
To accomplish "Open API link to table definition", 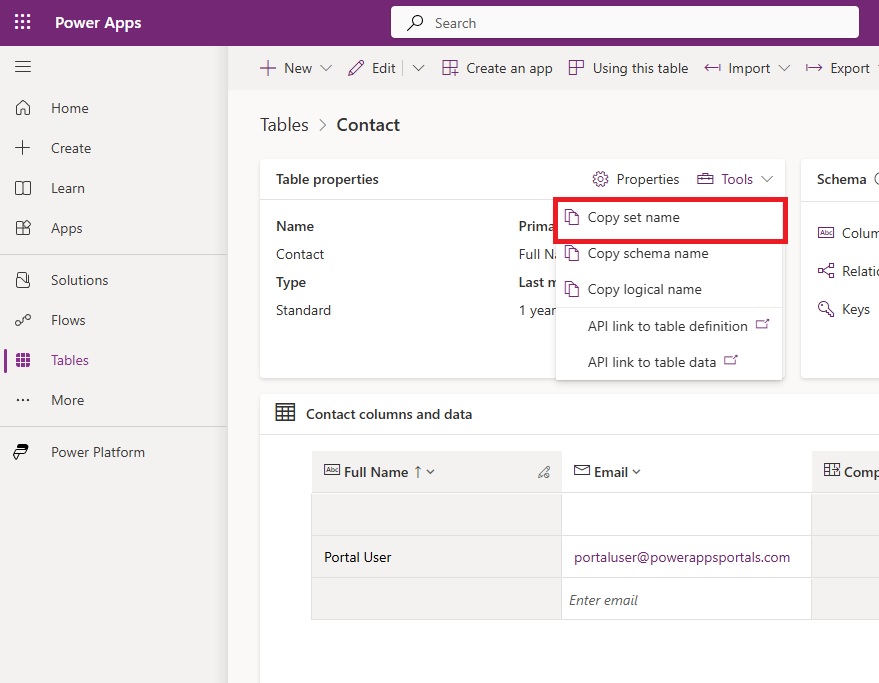I will pos(669,326).
